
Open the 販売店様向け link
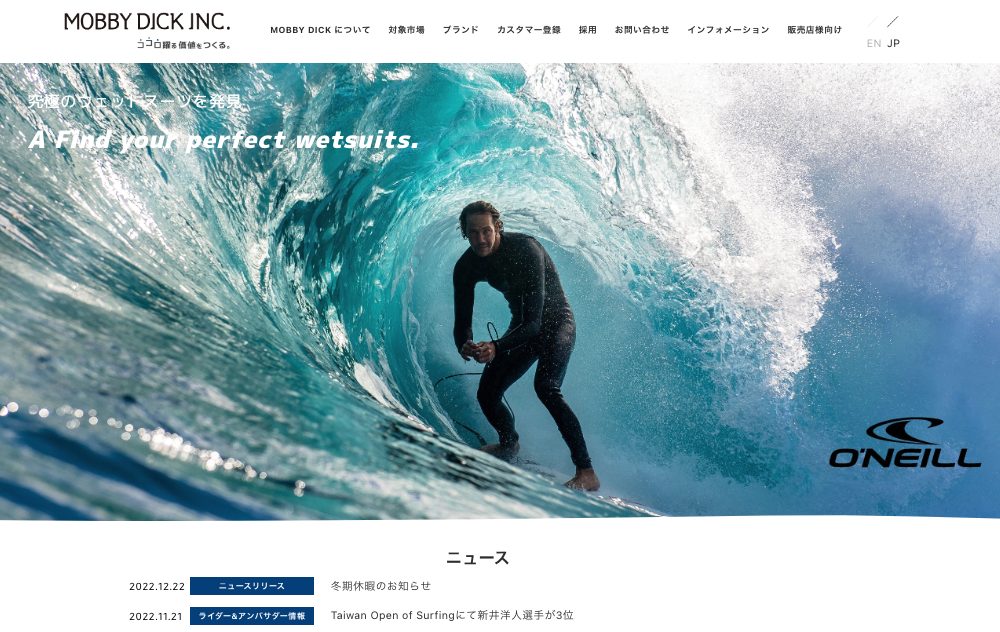click(x=814, y=30)
